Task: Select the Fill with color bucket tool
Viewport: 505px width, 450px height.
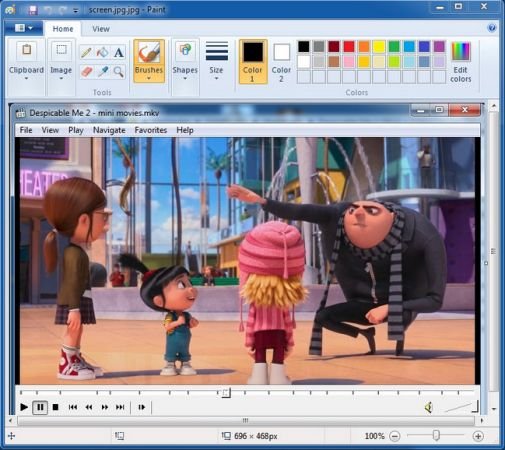Action: coord(103,53)
